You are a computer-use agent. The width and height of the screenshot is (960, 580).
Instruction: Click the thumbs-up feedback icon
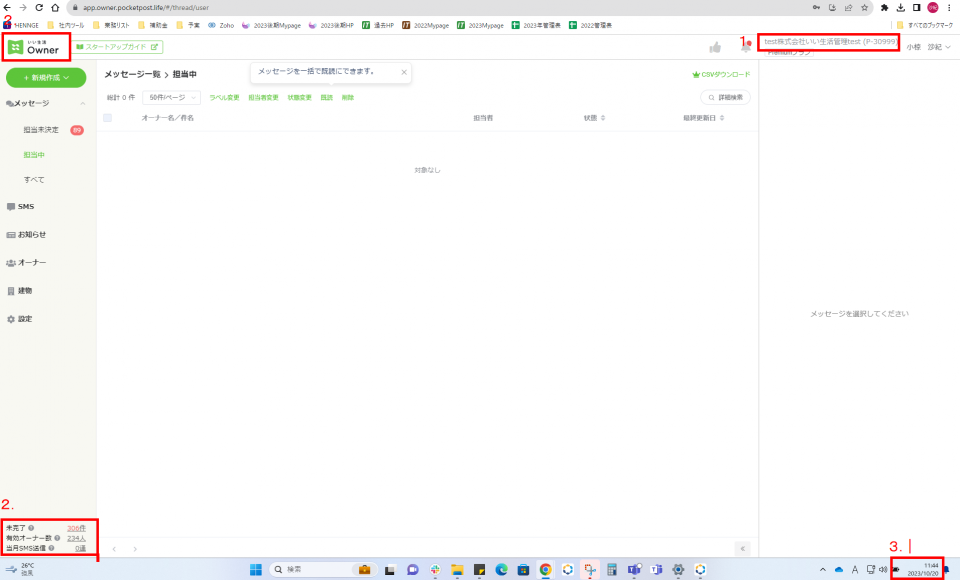714,47
